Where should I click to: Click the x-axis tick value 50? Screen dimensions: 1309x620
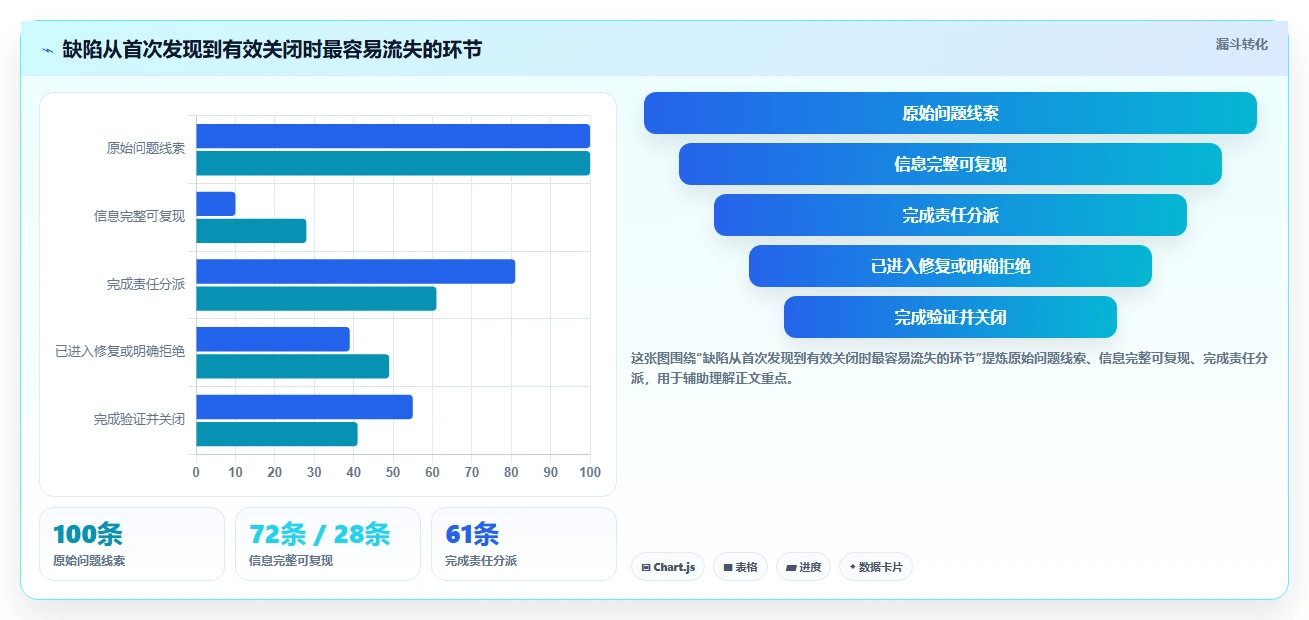[x=393, y=472]
